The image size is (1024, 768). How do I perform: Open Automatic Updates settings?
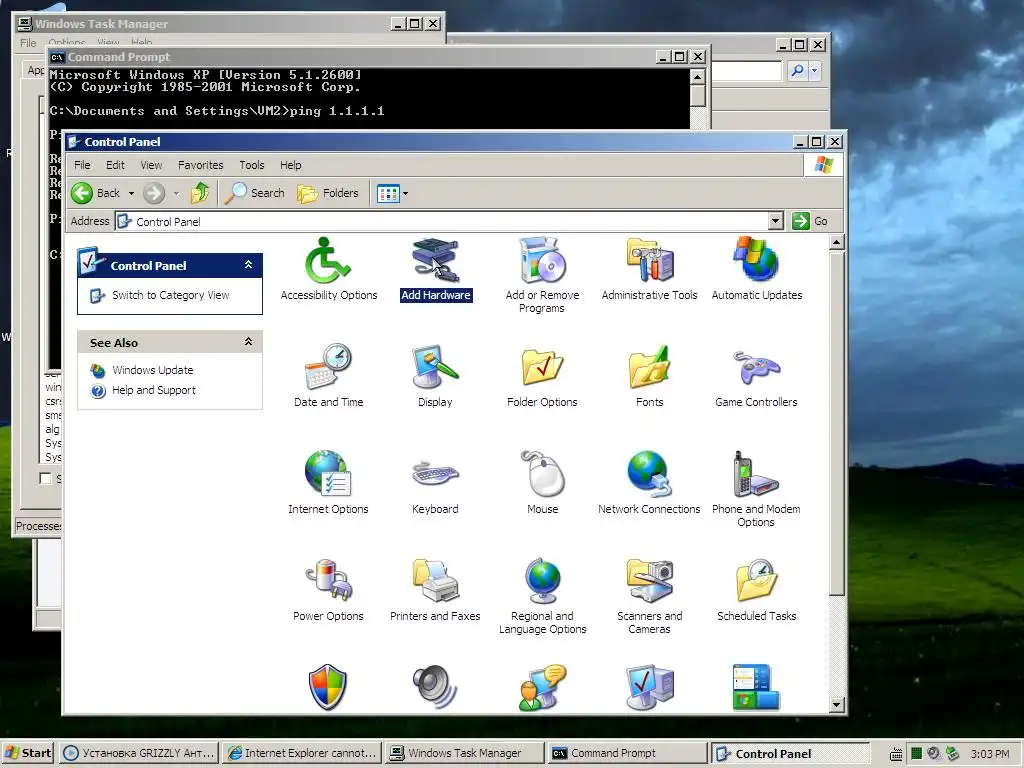pos(756,269)
